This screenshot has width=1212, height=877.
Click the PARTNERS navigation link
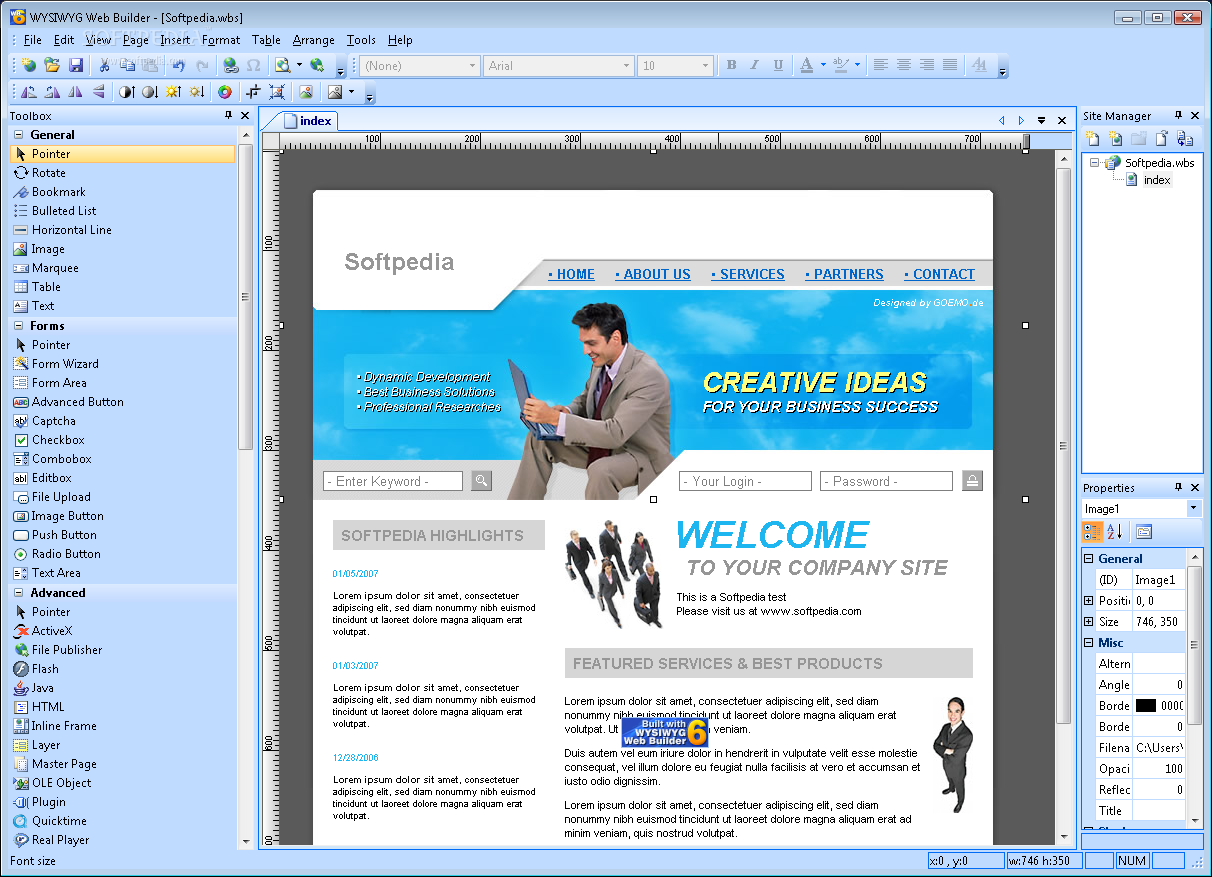tap(845, 274)
